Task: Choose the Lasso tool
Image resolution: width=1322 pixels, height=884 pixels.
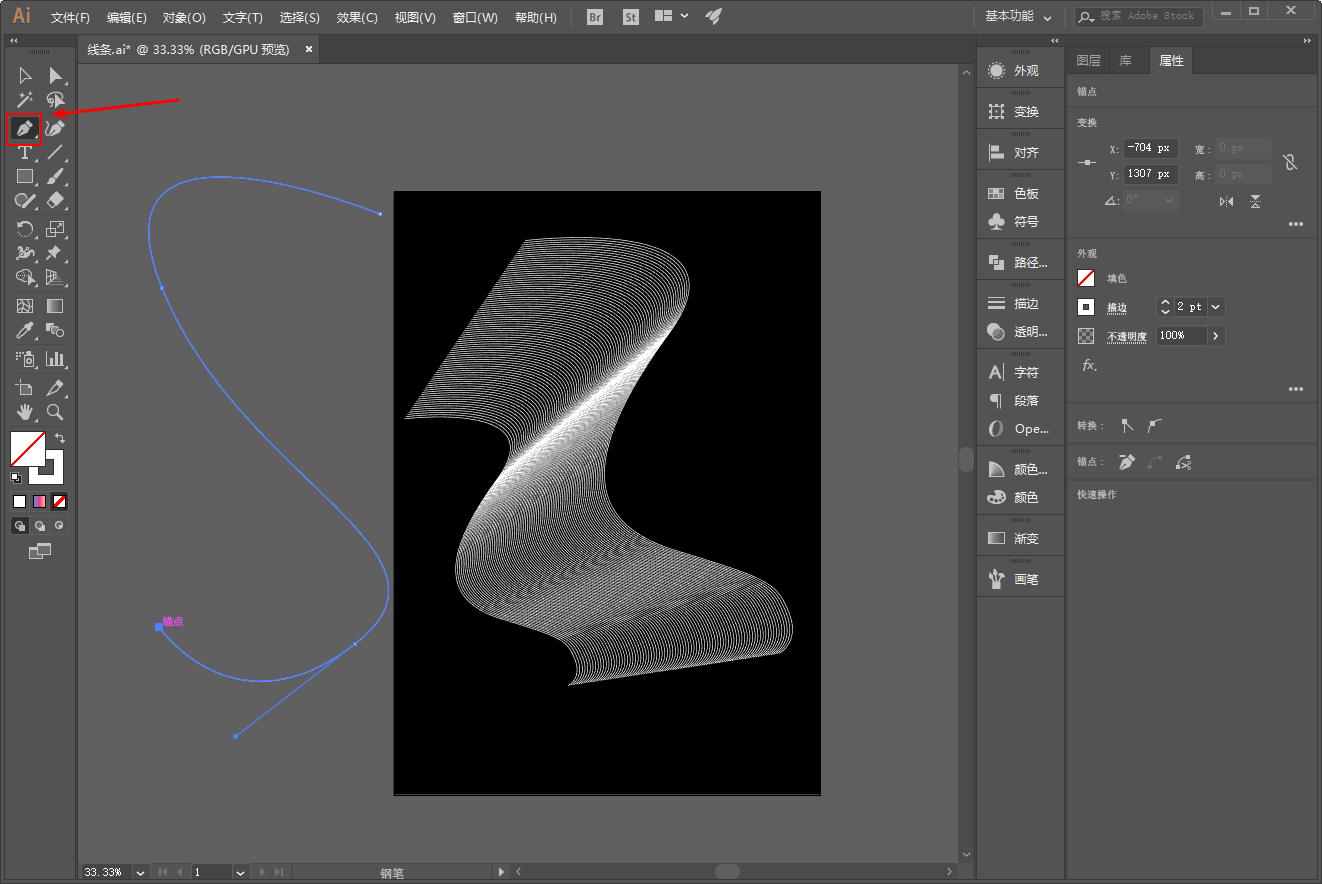Action: click(56, 101)
